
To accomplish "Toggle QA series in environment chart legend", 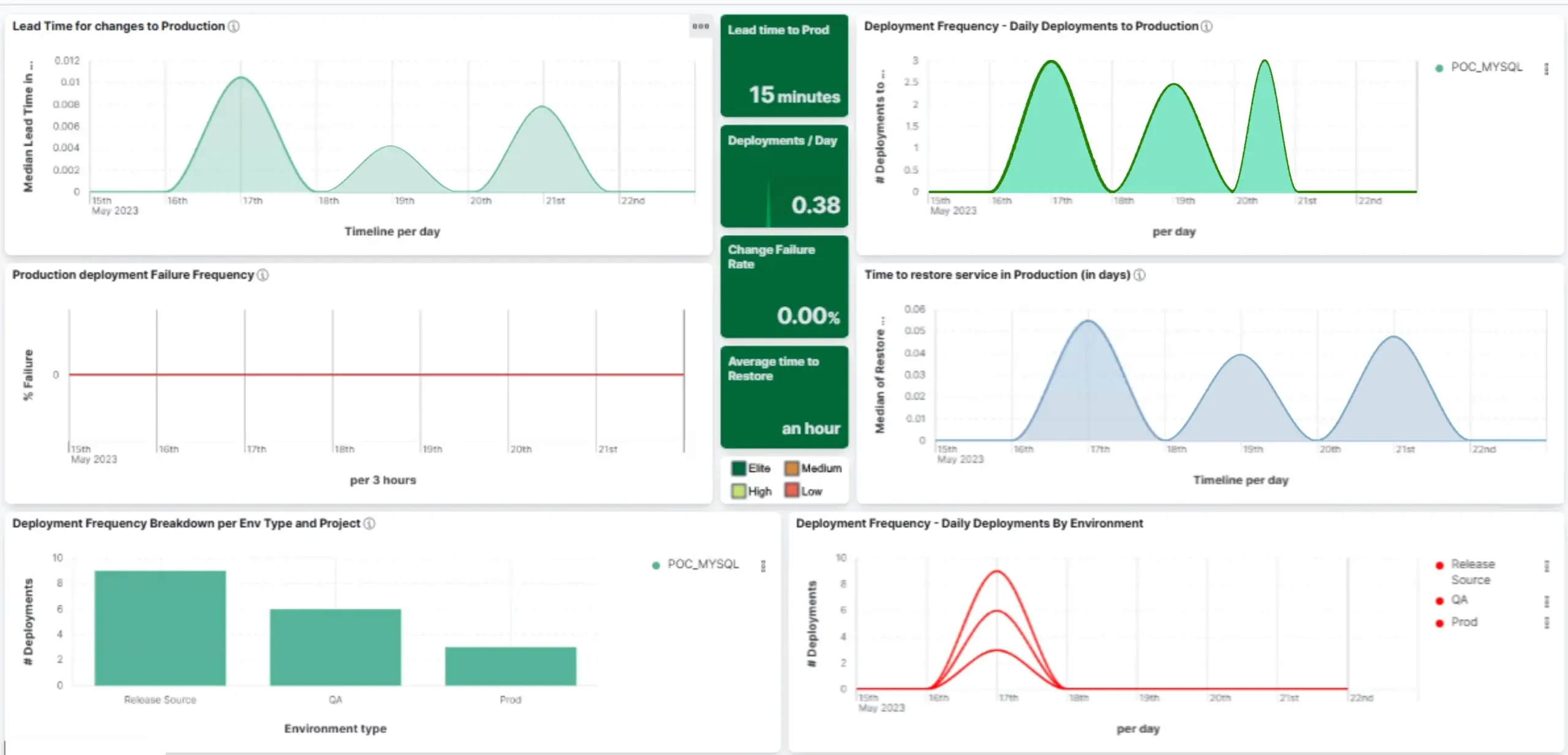I will pos(1458,600).
